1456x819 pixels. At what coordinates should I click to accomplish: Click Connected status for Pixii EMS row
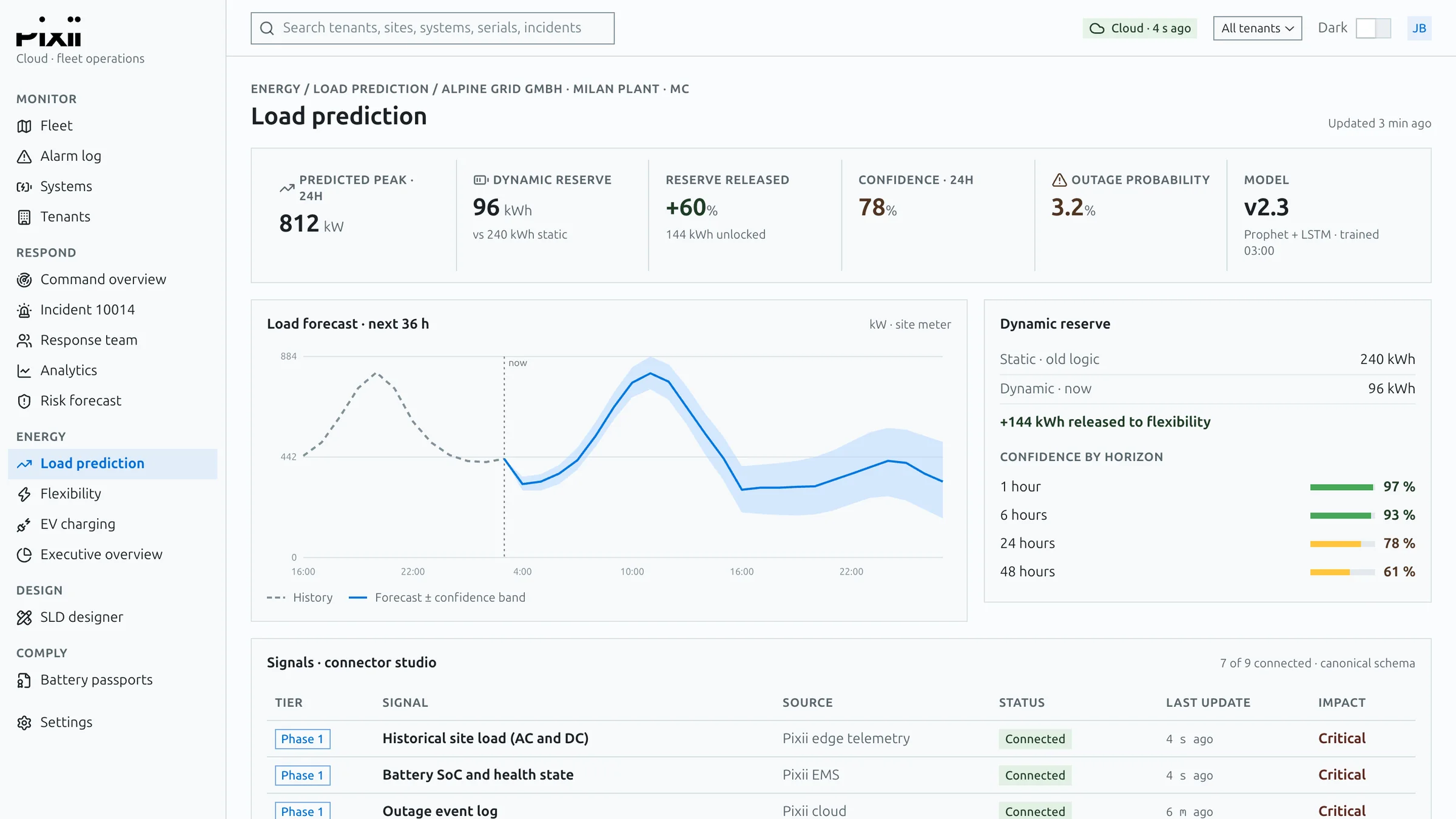coord(1035,775)
